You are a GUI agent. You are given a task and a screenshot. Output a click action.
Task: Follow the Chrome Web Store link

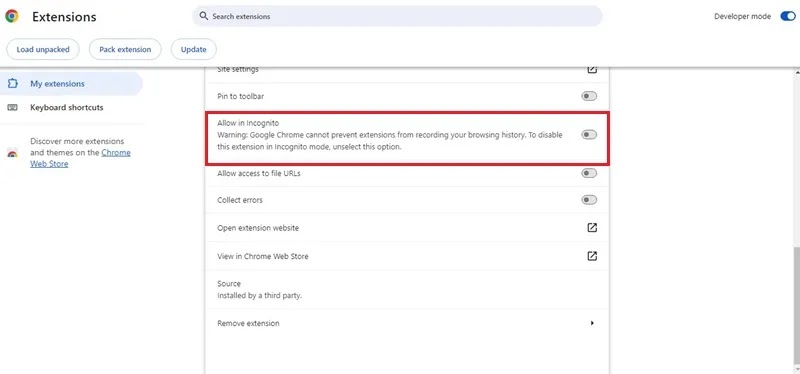(80, 158)
